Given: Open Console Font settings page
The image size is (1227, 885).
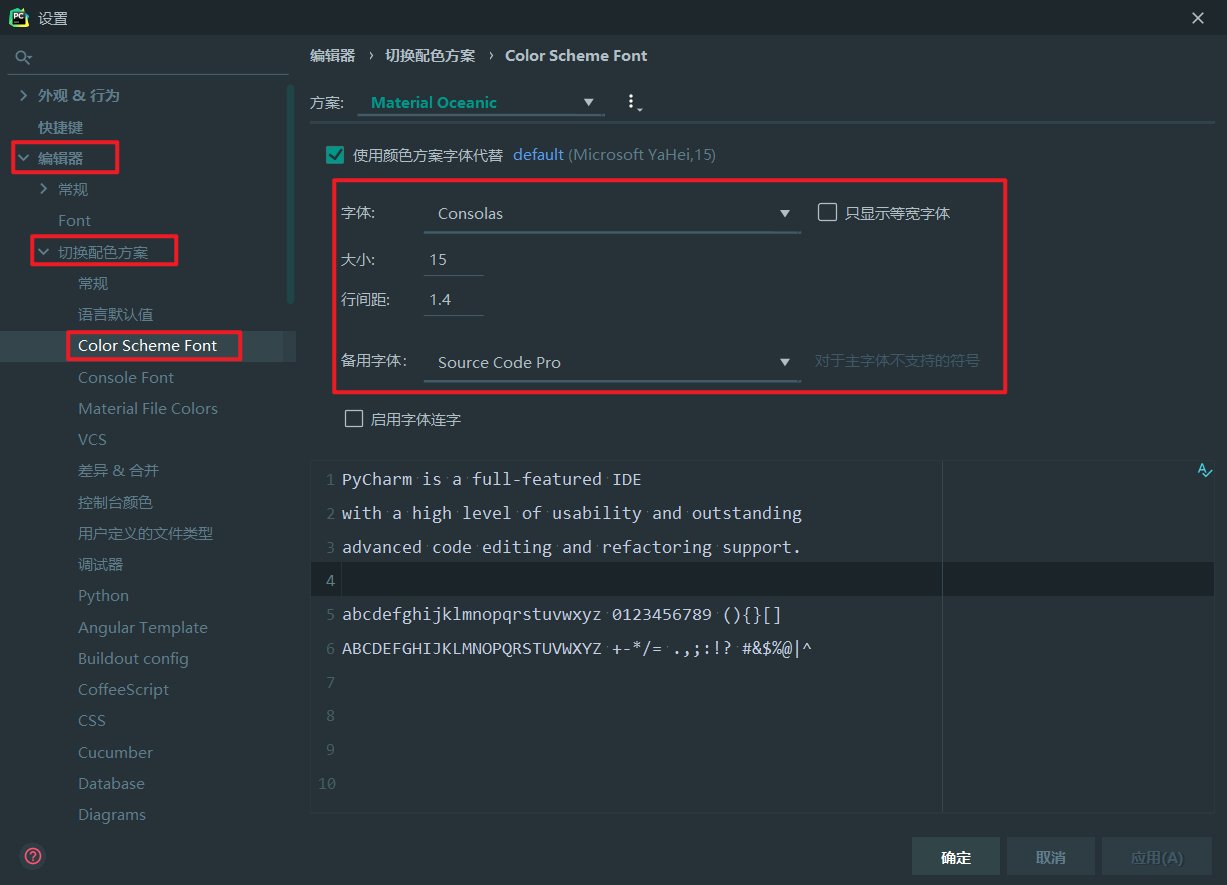Looking at the screenshot, I should click(x=126, y=377).
